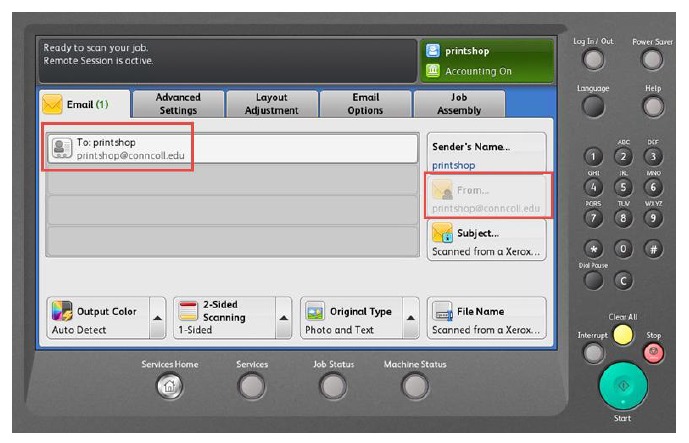689x443 pixels.
Task: Hit the Services Home button
Action: point(170,386)
